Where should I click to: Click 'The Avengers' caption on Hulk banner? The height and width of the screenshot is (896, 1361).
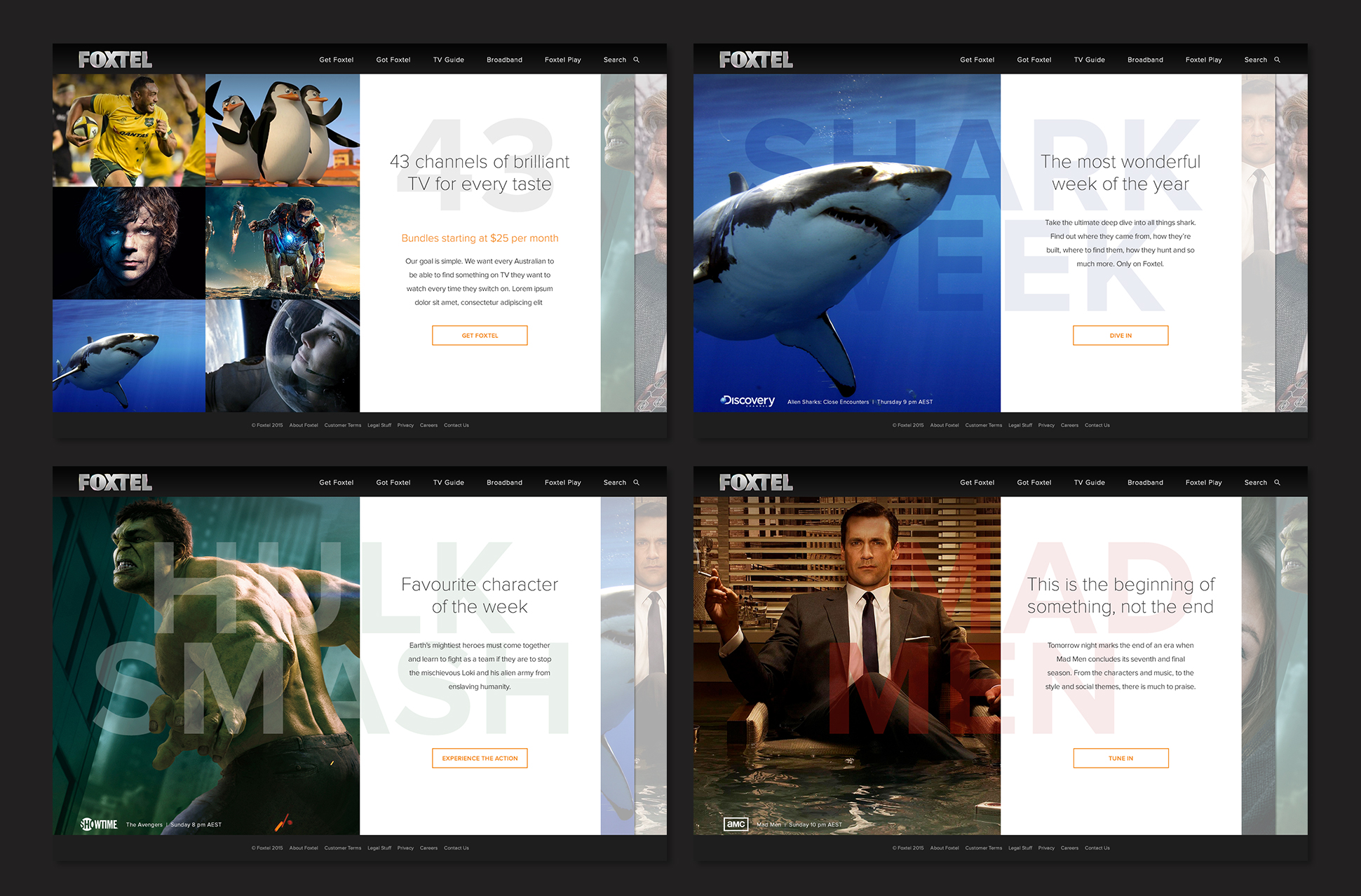144,824
